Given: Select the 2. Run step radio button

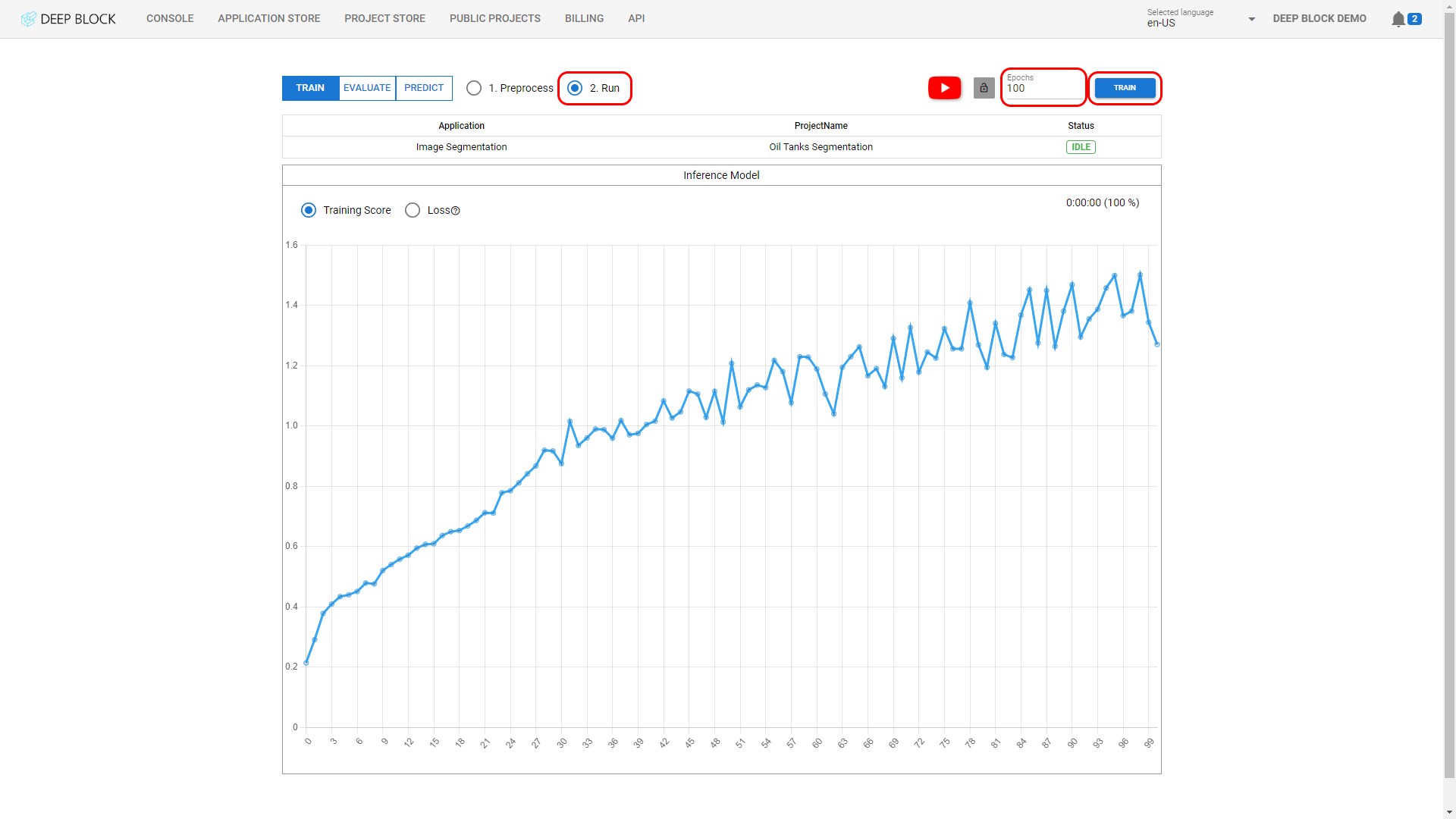Looking at the screenshot, I should click(575, 87).
